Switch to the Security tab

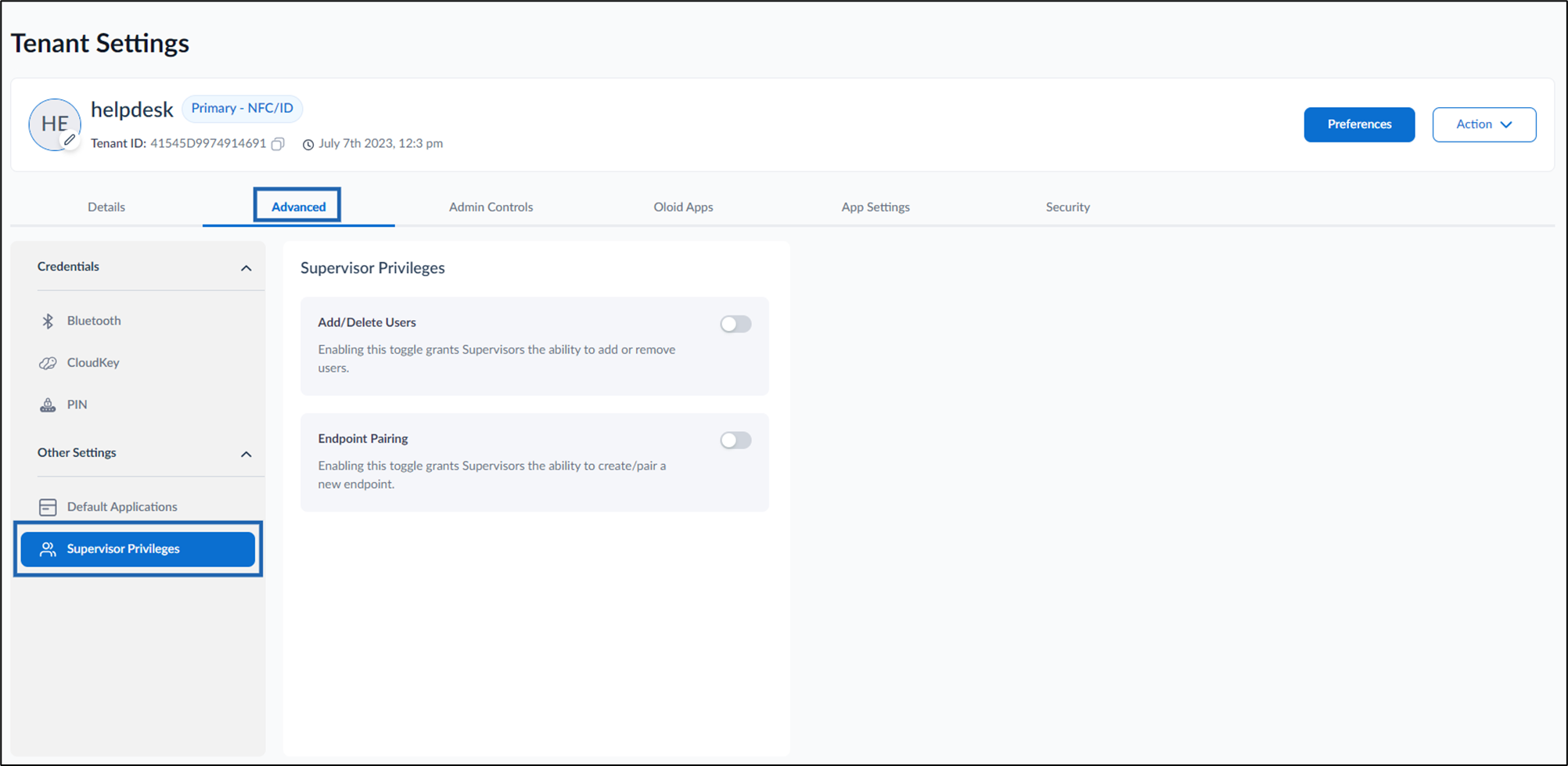tap(1067, 207)
